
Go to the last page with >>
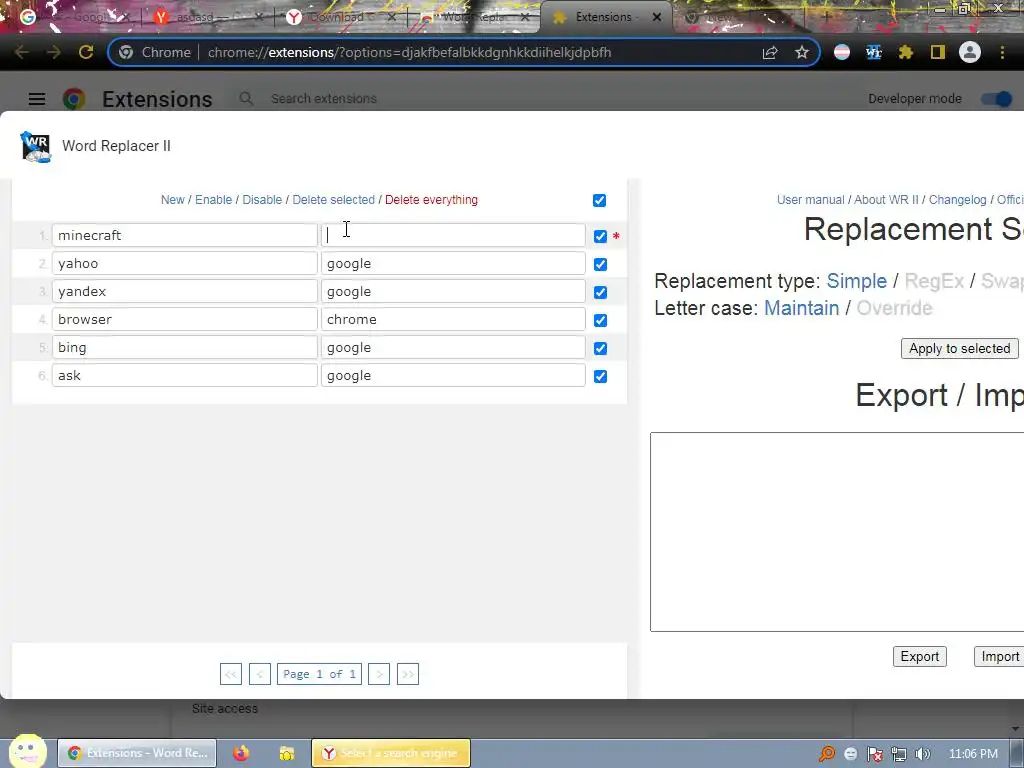pyautogui.click(x=408, y=674)
